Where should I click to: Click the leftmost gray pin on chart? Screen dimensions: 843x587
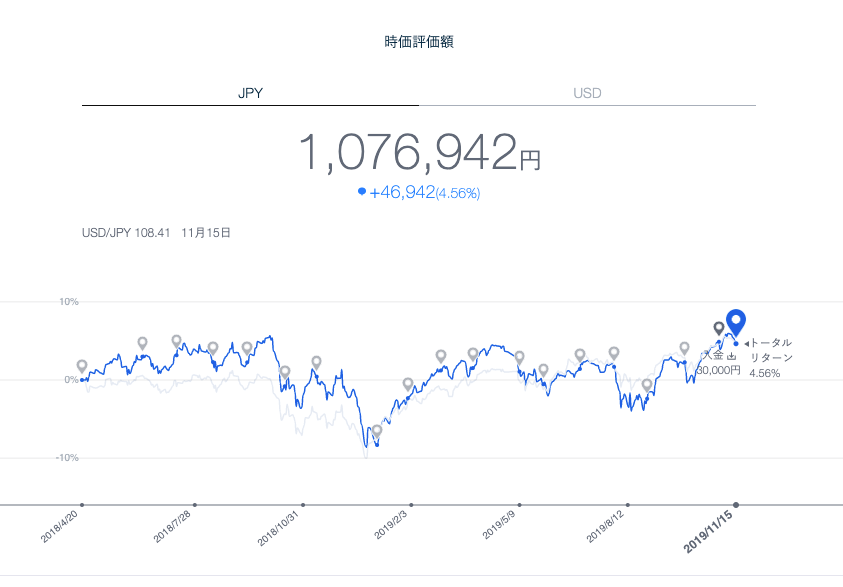(x=82, y=366)
